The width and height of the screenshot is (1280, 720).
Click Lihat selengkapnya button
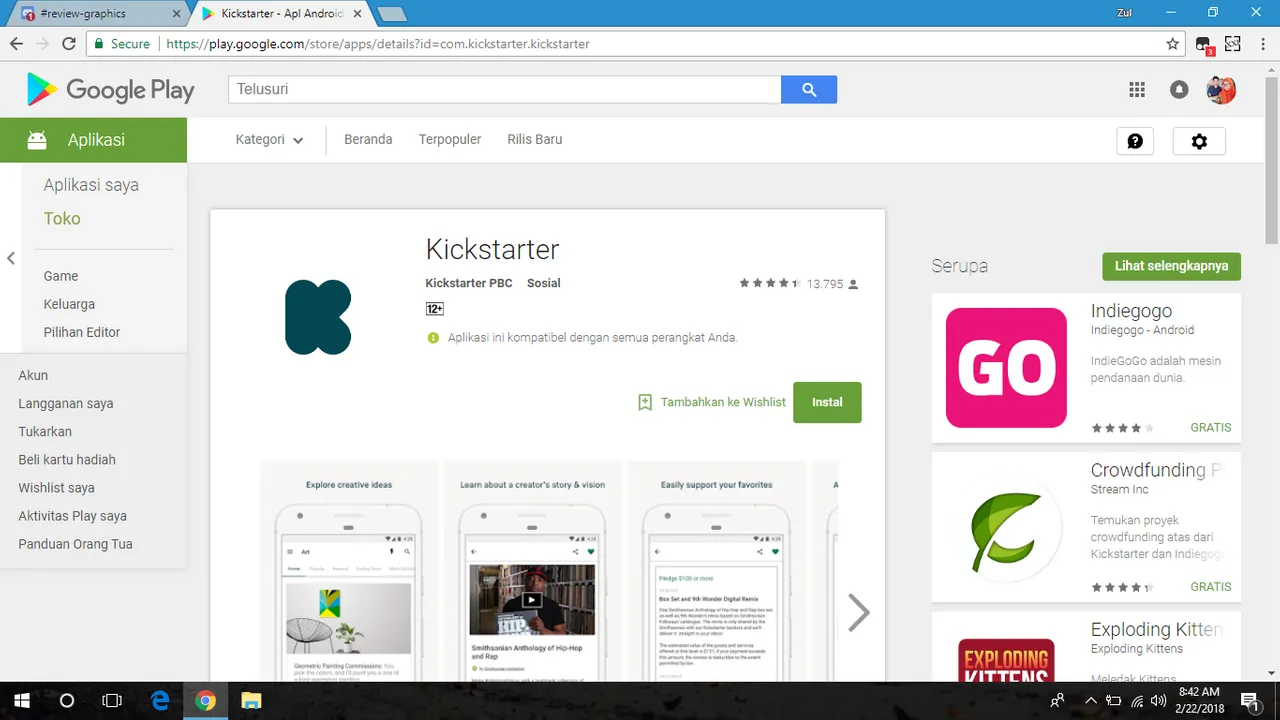[x=1171, y=266]
